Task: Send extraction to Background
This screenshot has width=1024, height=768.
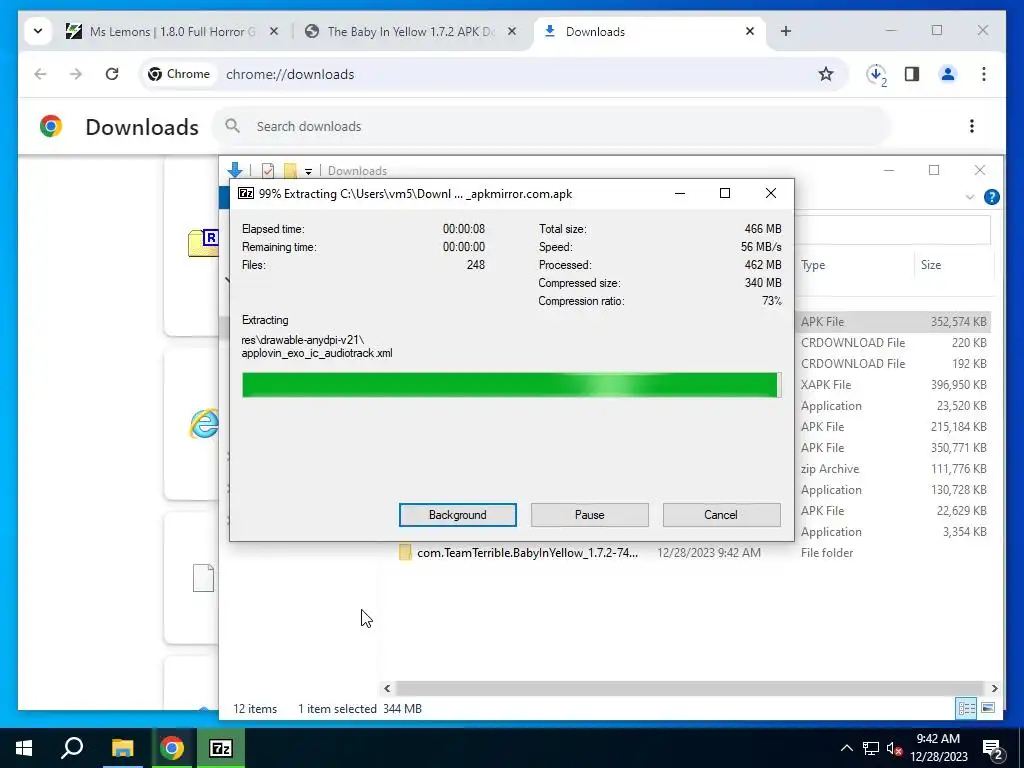Action: click(457, 515)
